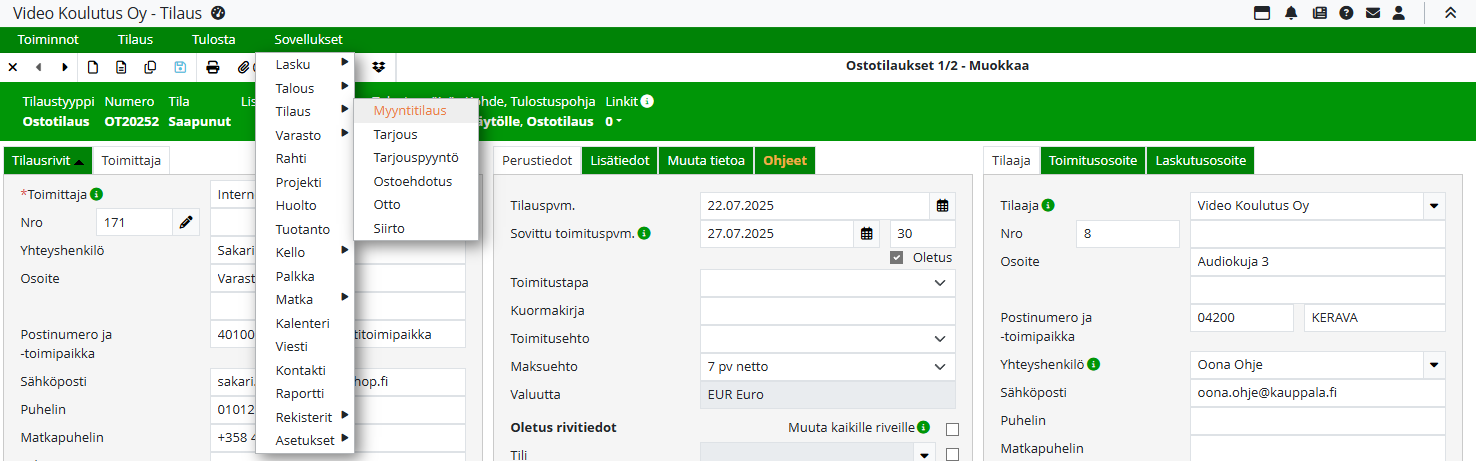Open the Tilaaja combo box arrow
Viewport: 1476px width, 461px height.
(x=1435, y=206)
